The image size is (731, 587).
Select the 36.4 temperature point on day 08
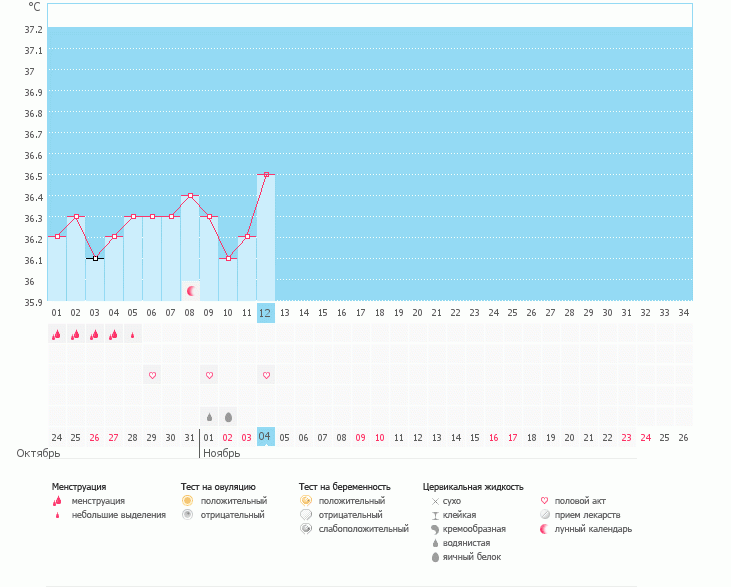(x=190, y=195)
